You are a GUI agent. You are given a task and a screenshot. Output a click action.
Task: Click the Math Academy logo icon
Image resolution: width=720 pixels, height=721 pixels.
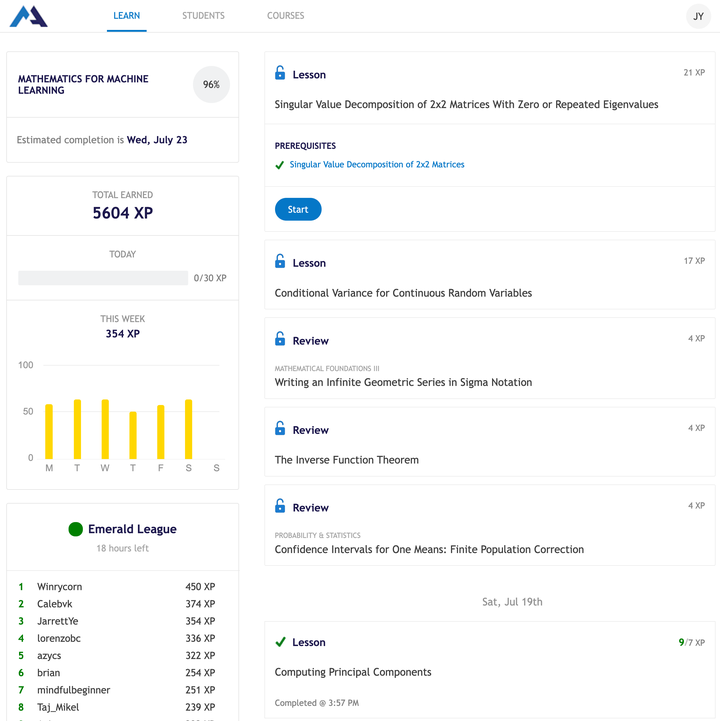pos(28,16)
